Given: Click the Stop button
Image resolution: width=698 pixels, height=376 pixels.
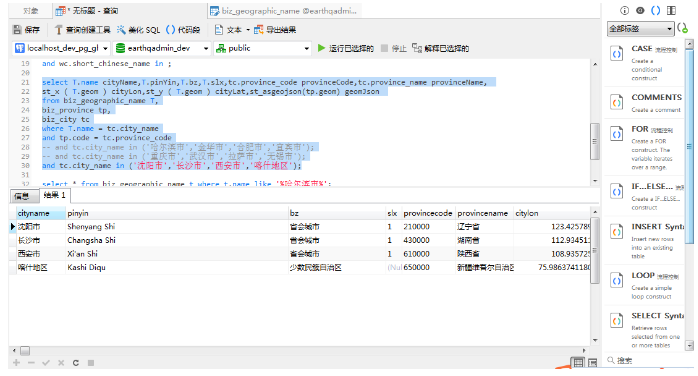Looking at the screenshot, I should pos(394,48).
